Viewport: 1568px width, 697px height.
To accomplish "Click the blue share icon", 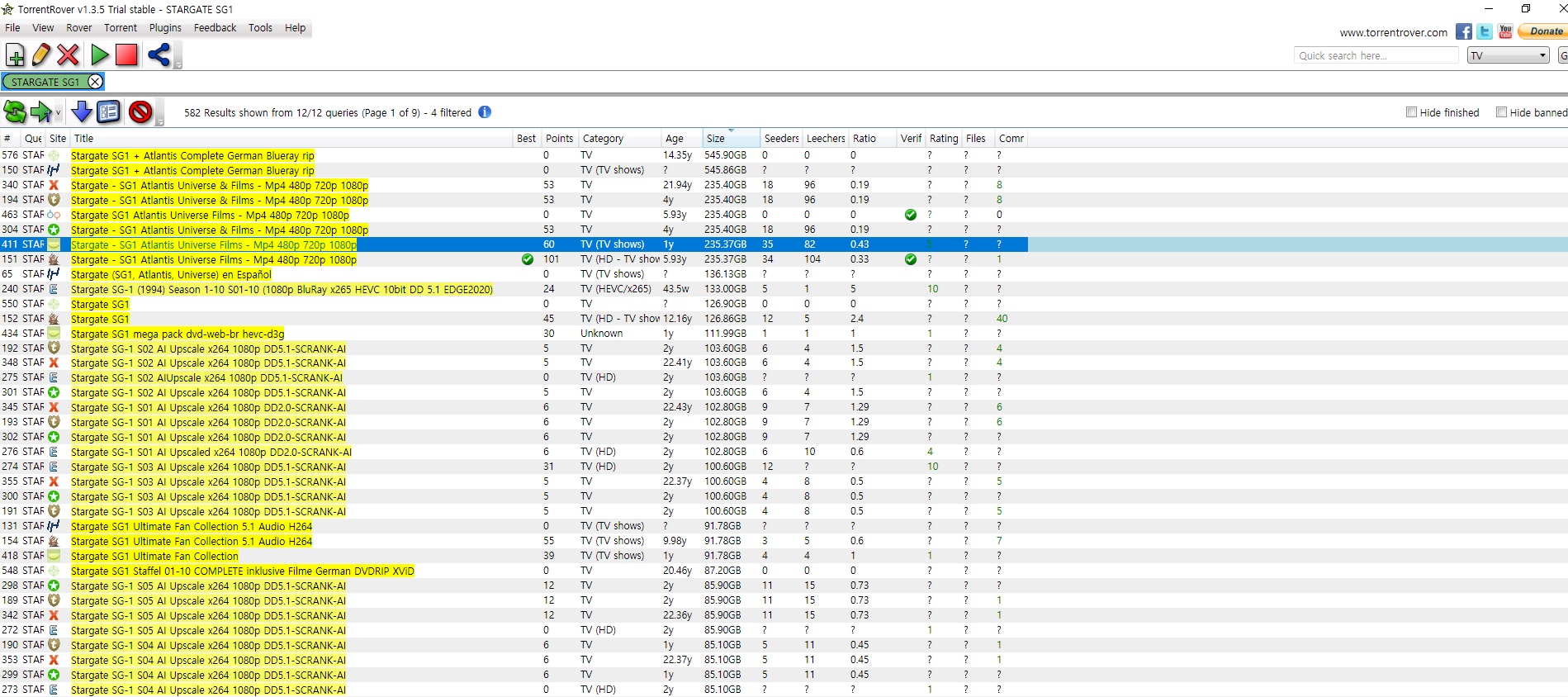I will tap(159, 55).
